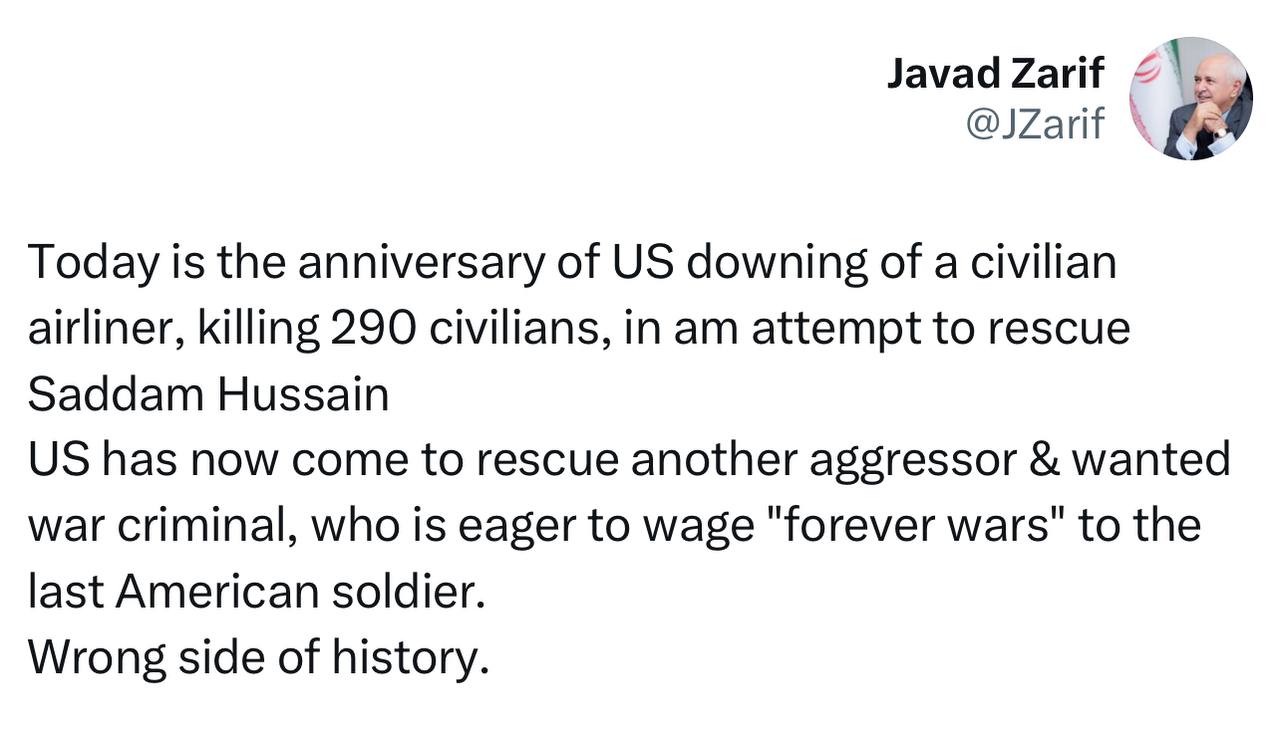1280x738 pixels.
Task: Click the words "last American soldier."
Action: (x=256, y=592)
